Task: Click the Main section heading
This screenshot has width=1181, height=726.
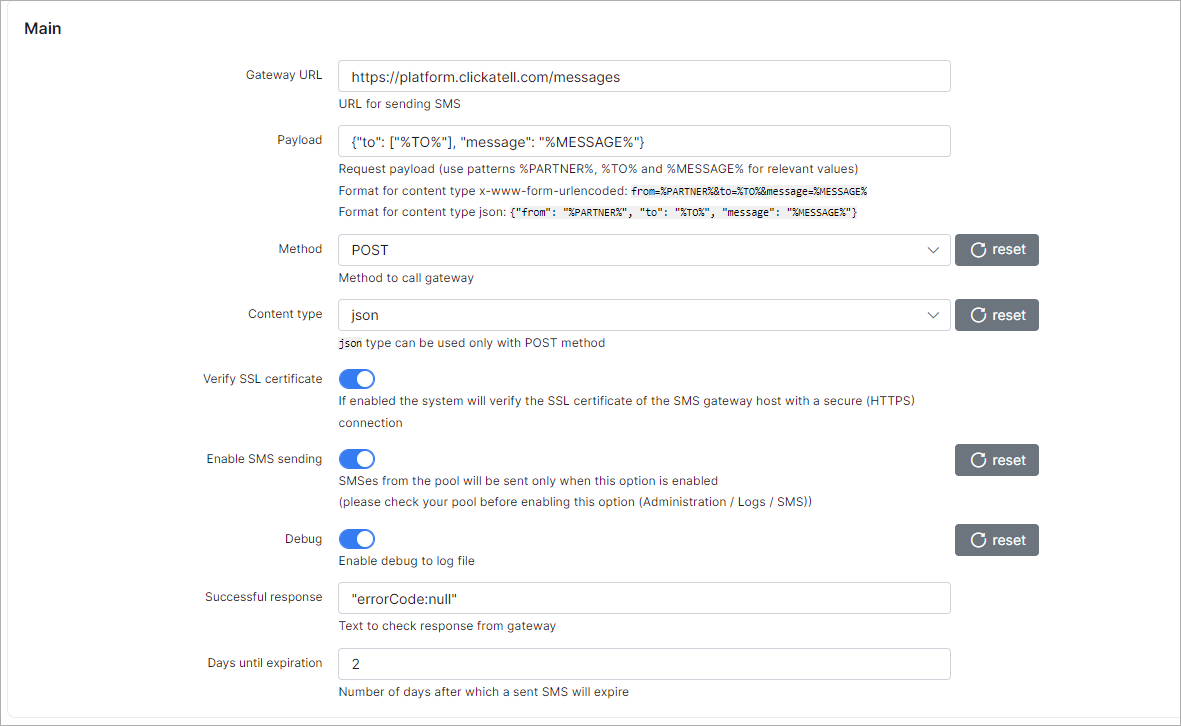Action: pyautogui.click(x=43, y=29)
